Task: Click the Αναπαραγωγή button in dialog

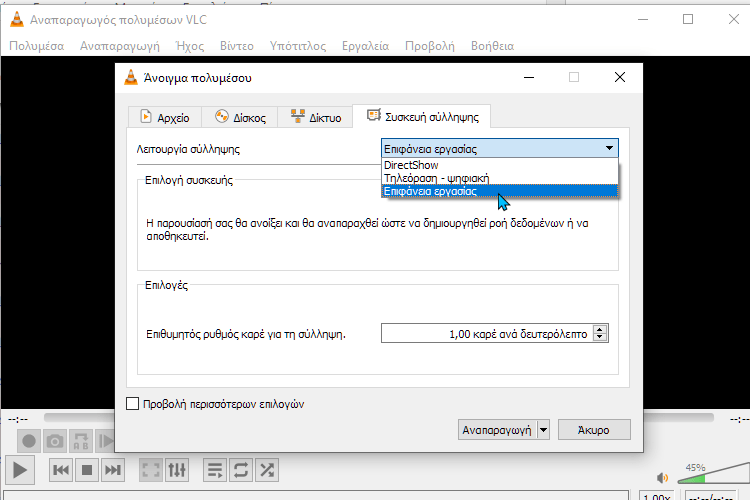Action: (497, 430)
